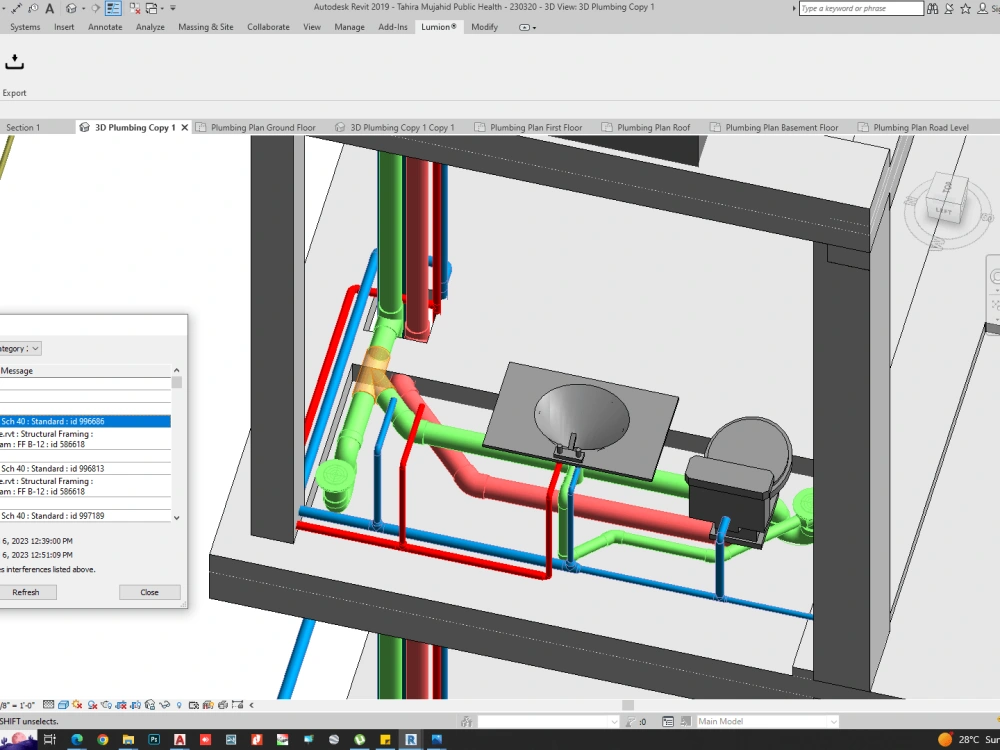Collapse the view control bar arrow

coord(251,705)
